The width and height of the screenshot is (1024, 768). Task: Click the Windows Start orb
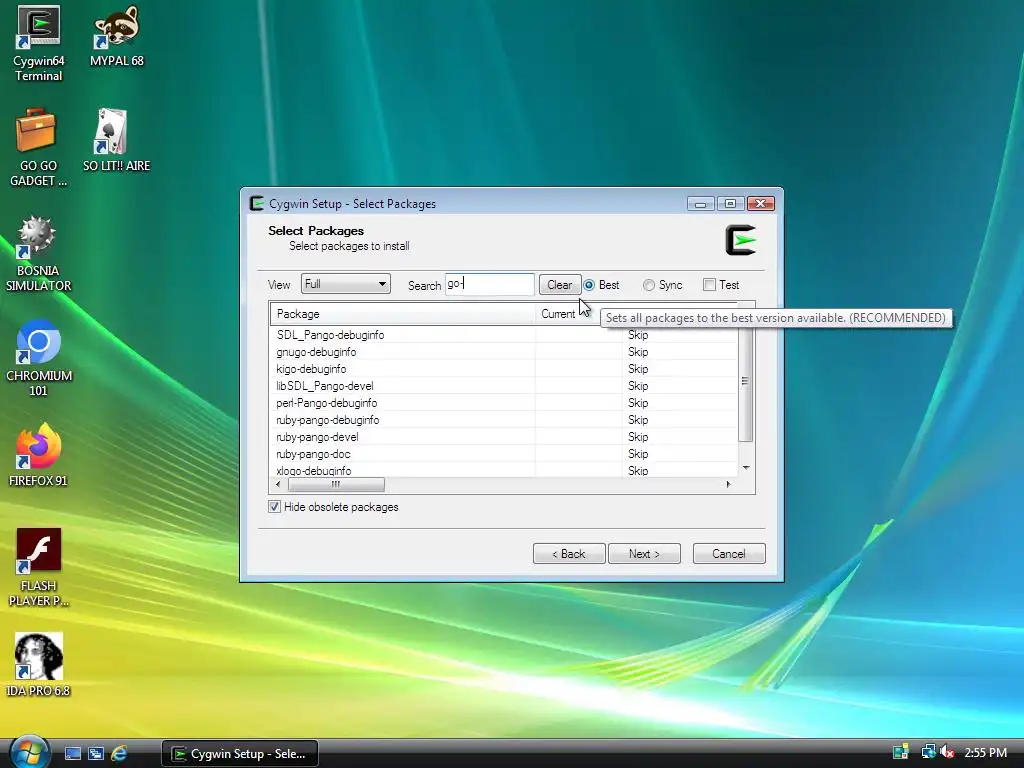click(29, 752)
